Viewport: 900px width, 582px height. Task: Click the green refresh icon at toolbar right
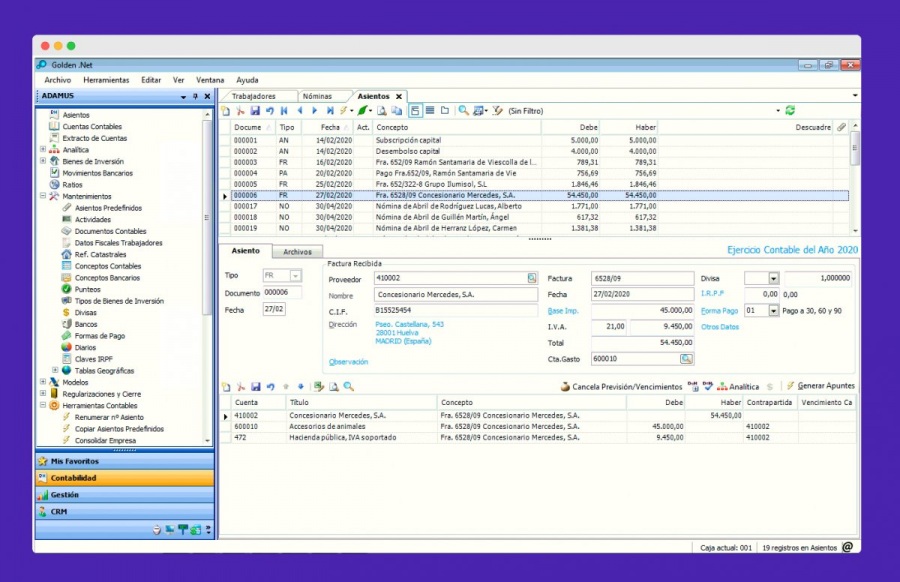point(790,110)
